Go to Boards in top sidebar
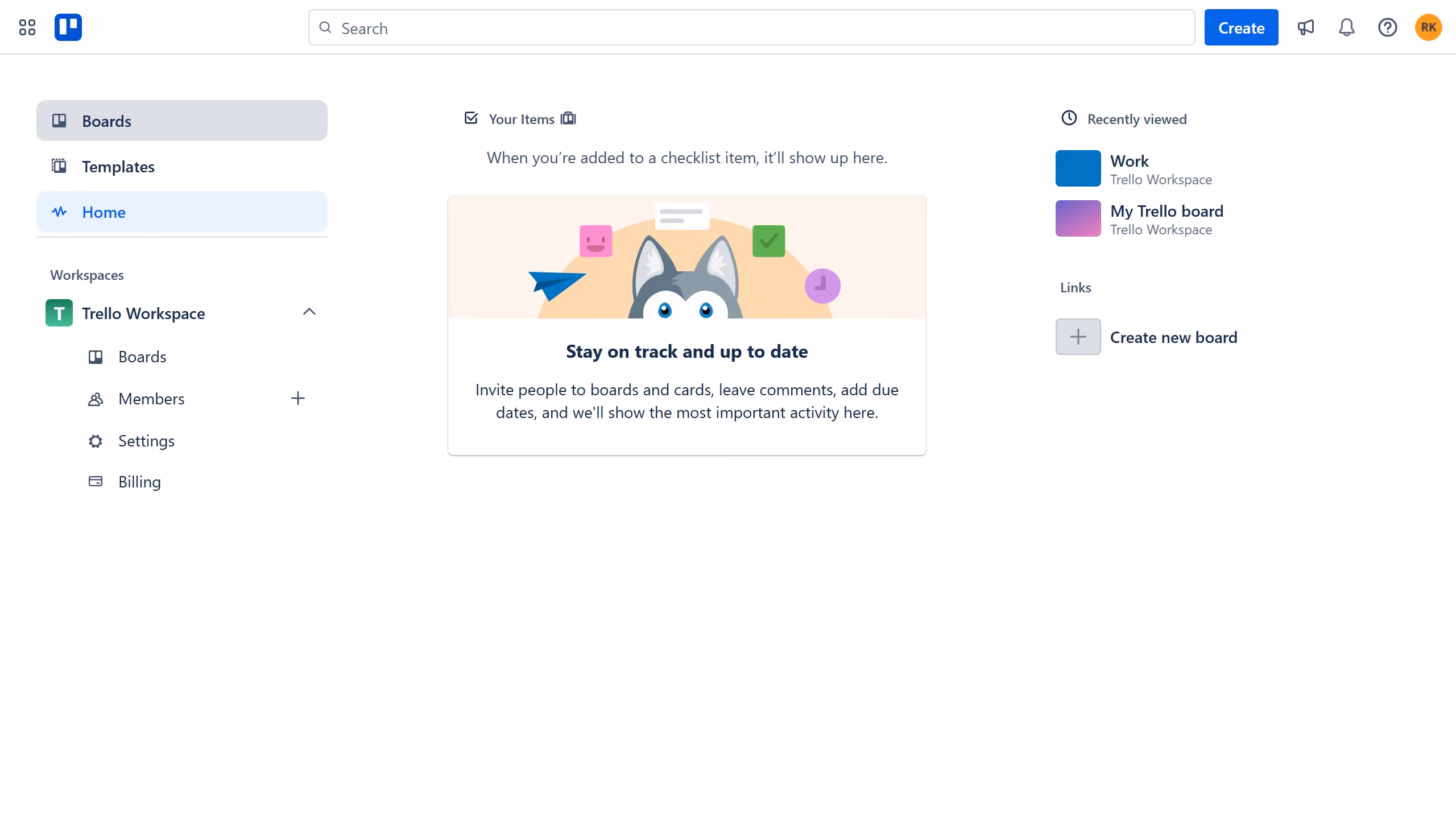The image size is (1456, 819). pos(182,121)
